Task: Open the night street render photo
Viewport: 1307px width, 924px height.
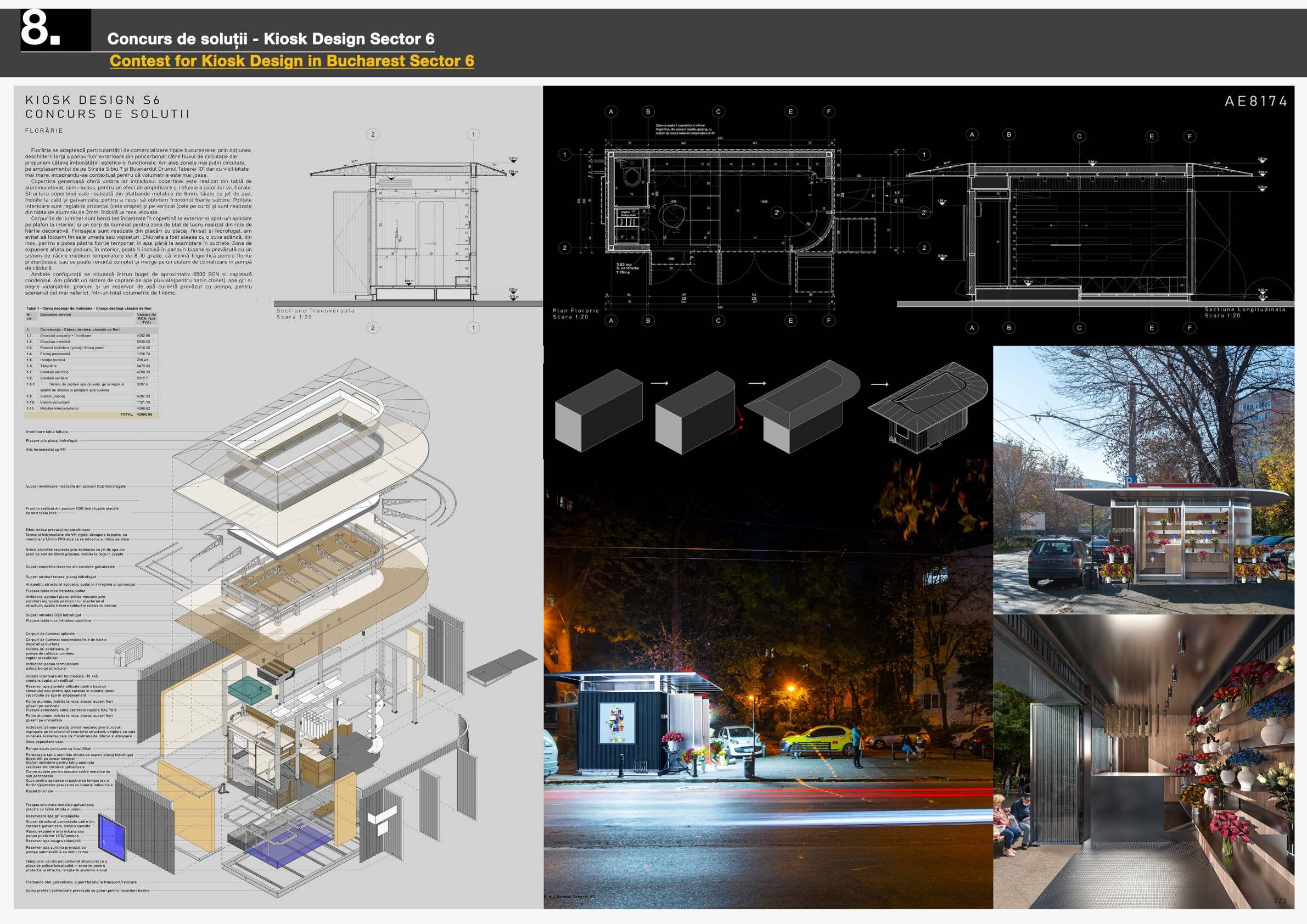Action: click(x=767, y=683)
